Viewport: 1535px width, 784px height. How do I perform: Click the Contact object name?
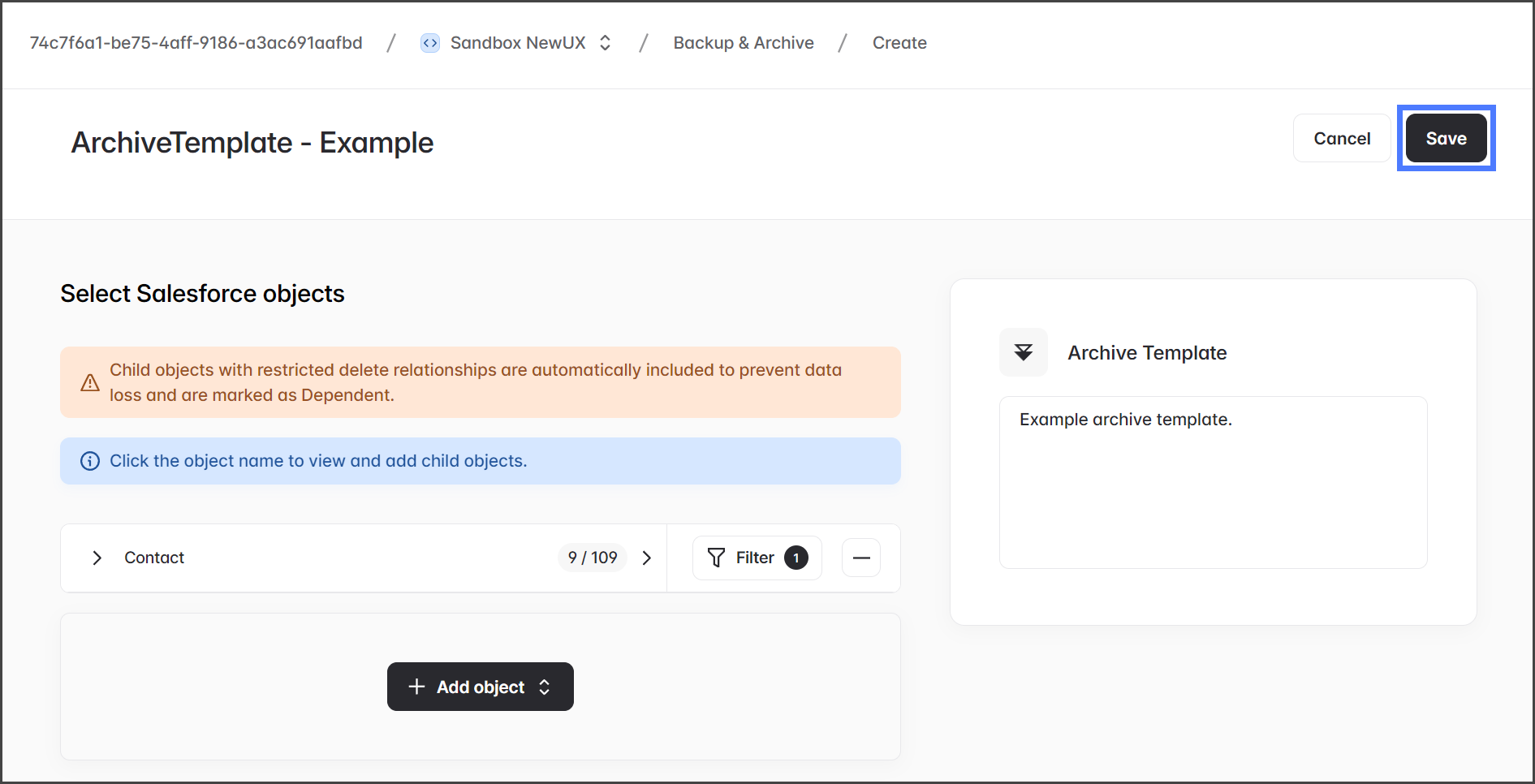coord(154,558)
